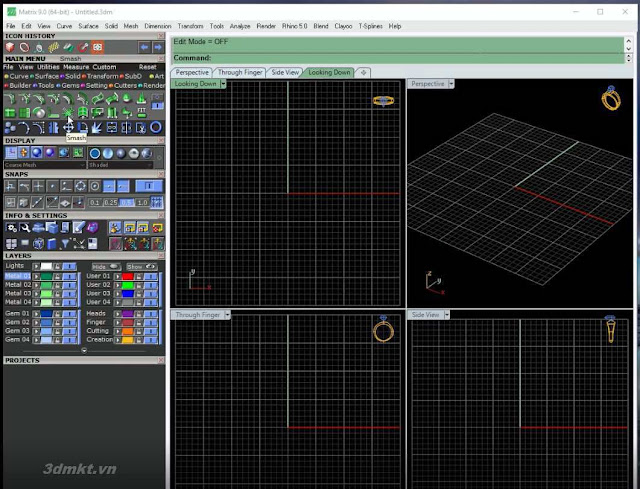
Task: Expand arrow next to Heads layer
Action: click(x=118, y=314)
